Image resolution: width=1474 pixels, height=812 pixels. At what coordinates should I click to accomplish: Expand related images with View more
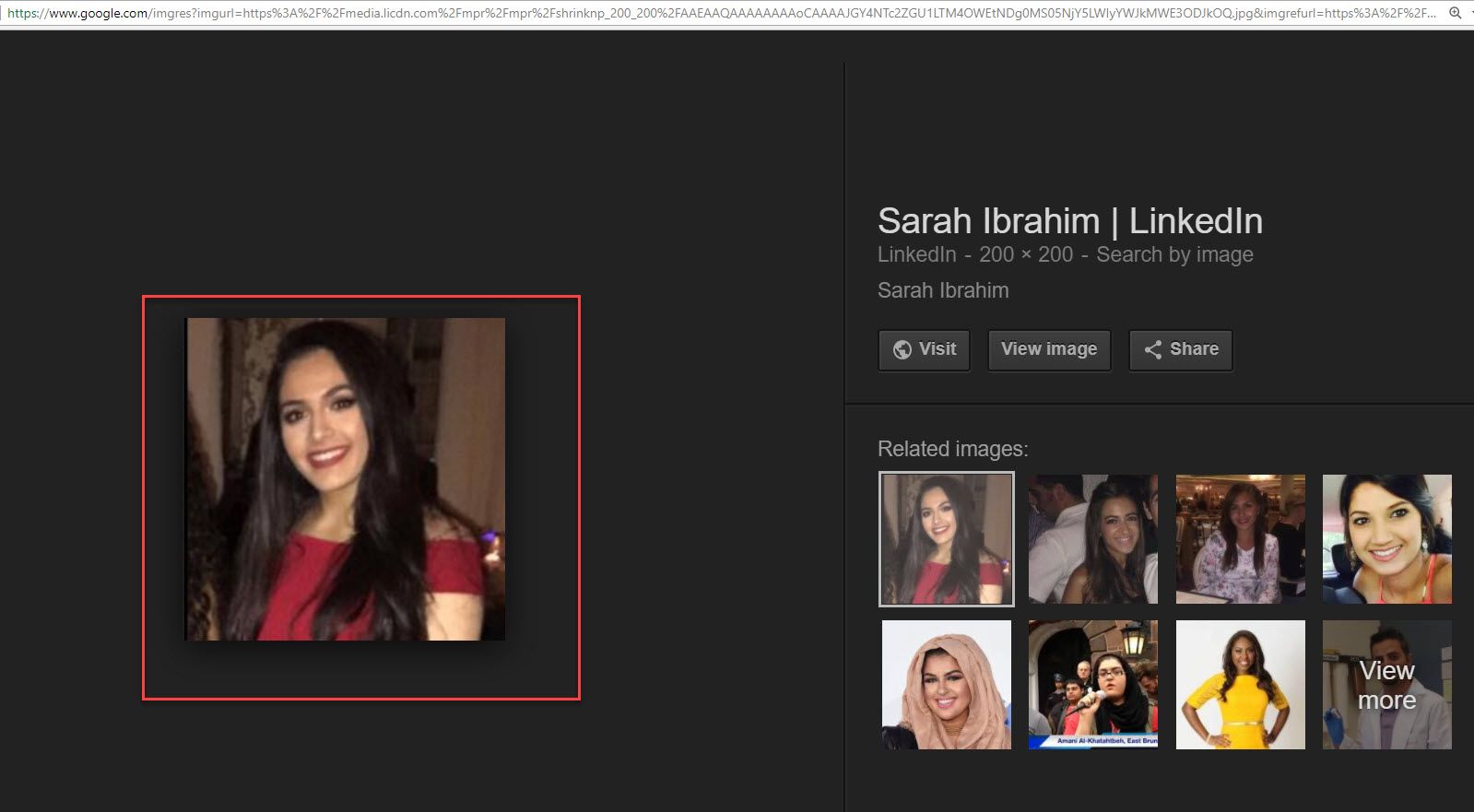[1386, 684]
